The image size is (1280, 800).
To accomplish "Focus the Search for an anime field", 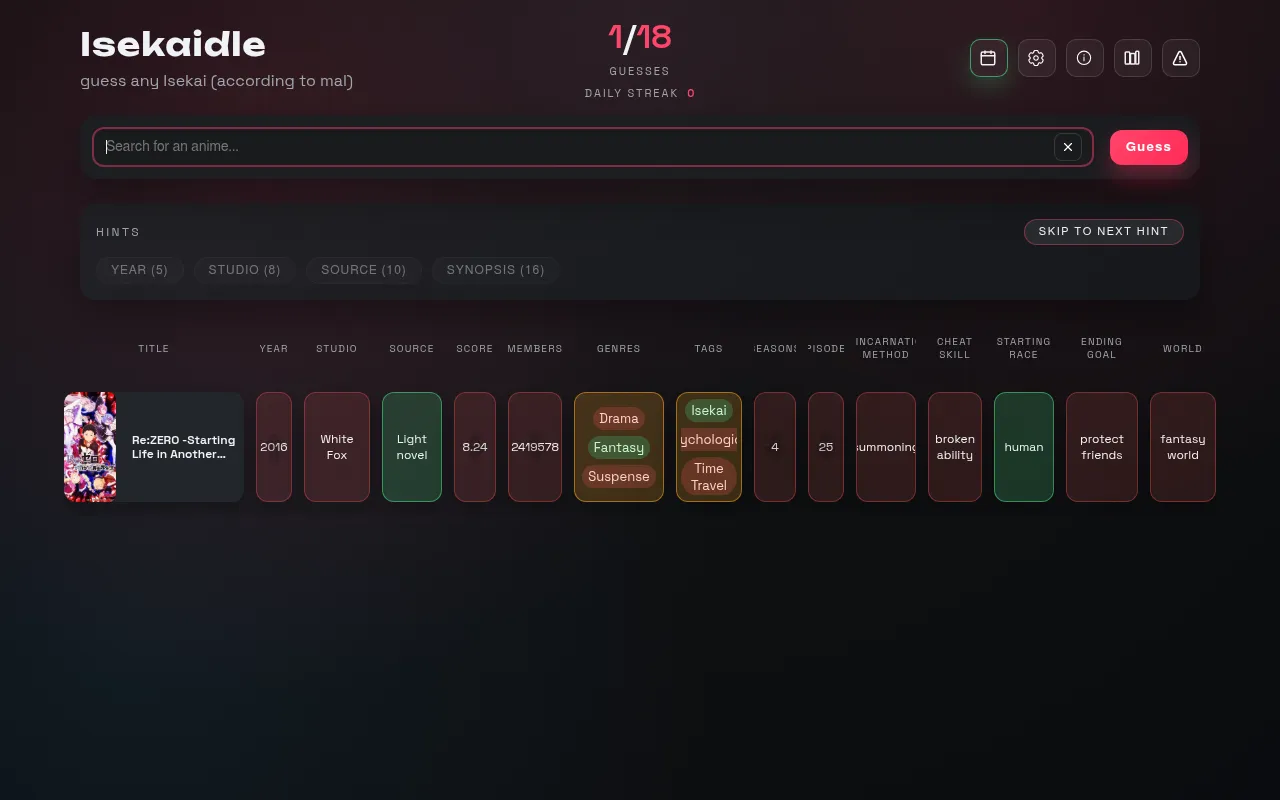I will (x=592, y=147).
